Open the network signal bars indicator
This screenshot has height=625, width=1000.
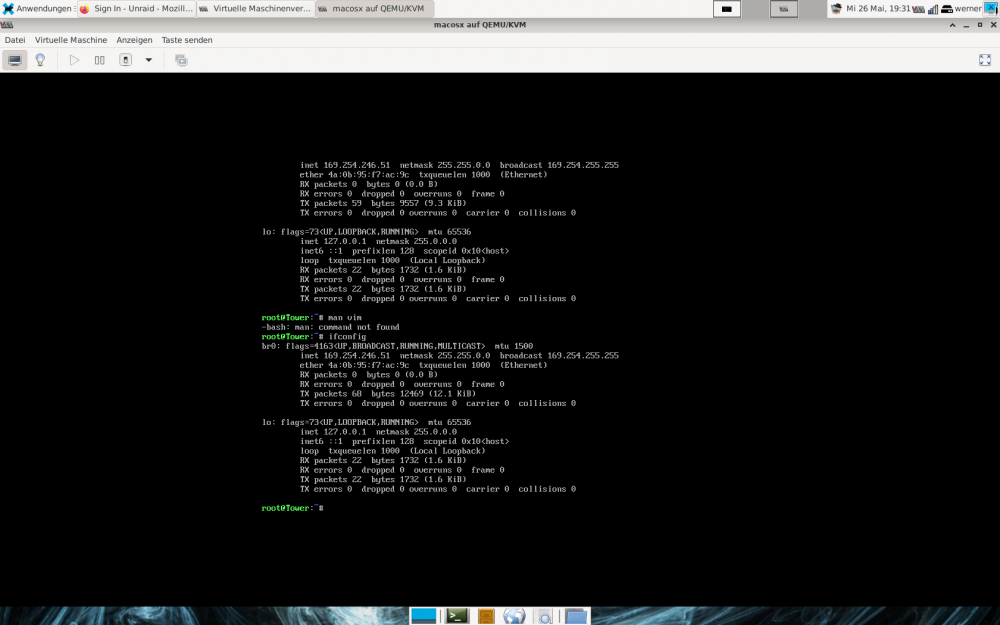[932, 9]
